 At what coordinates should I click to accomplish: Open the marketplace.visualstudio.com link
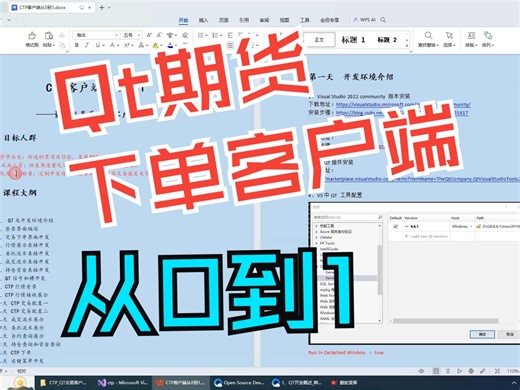tap(423, 179)
